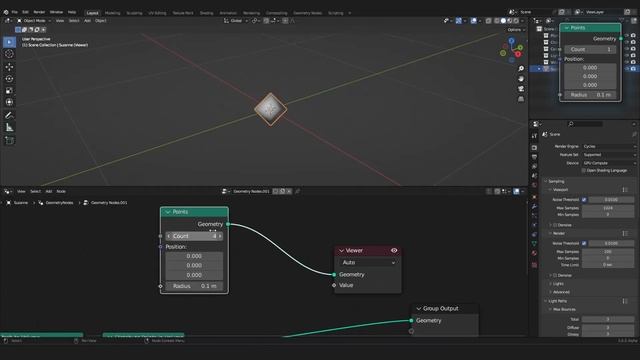Screen dimensions: 640x360
Task: Enable Open Shading Language checkbox
Action: (x=584, y=171)
